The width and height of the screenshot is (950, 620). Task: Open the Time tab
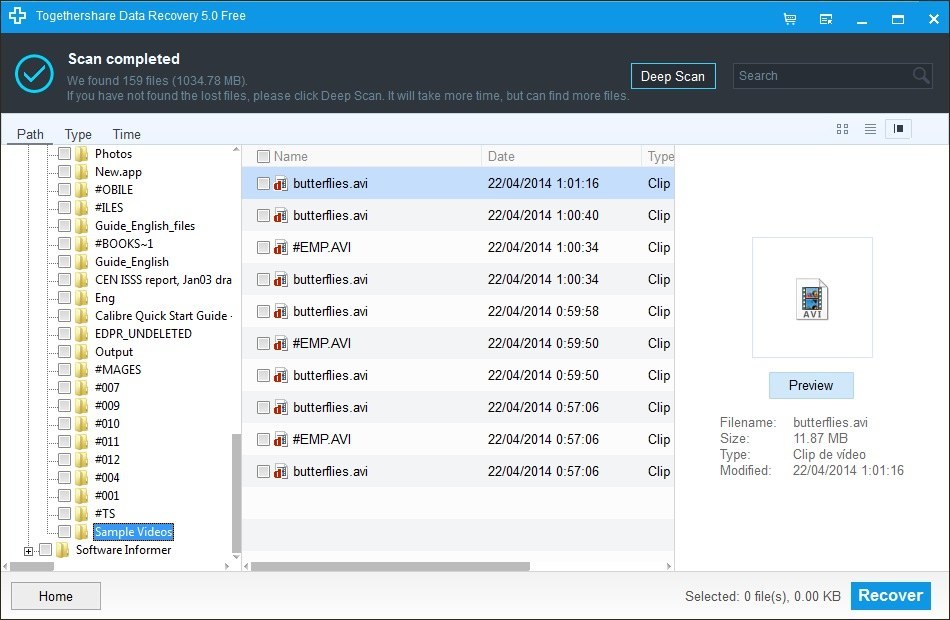tap(126, 133)
